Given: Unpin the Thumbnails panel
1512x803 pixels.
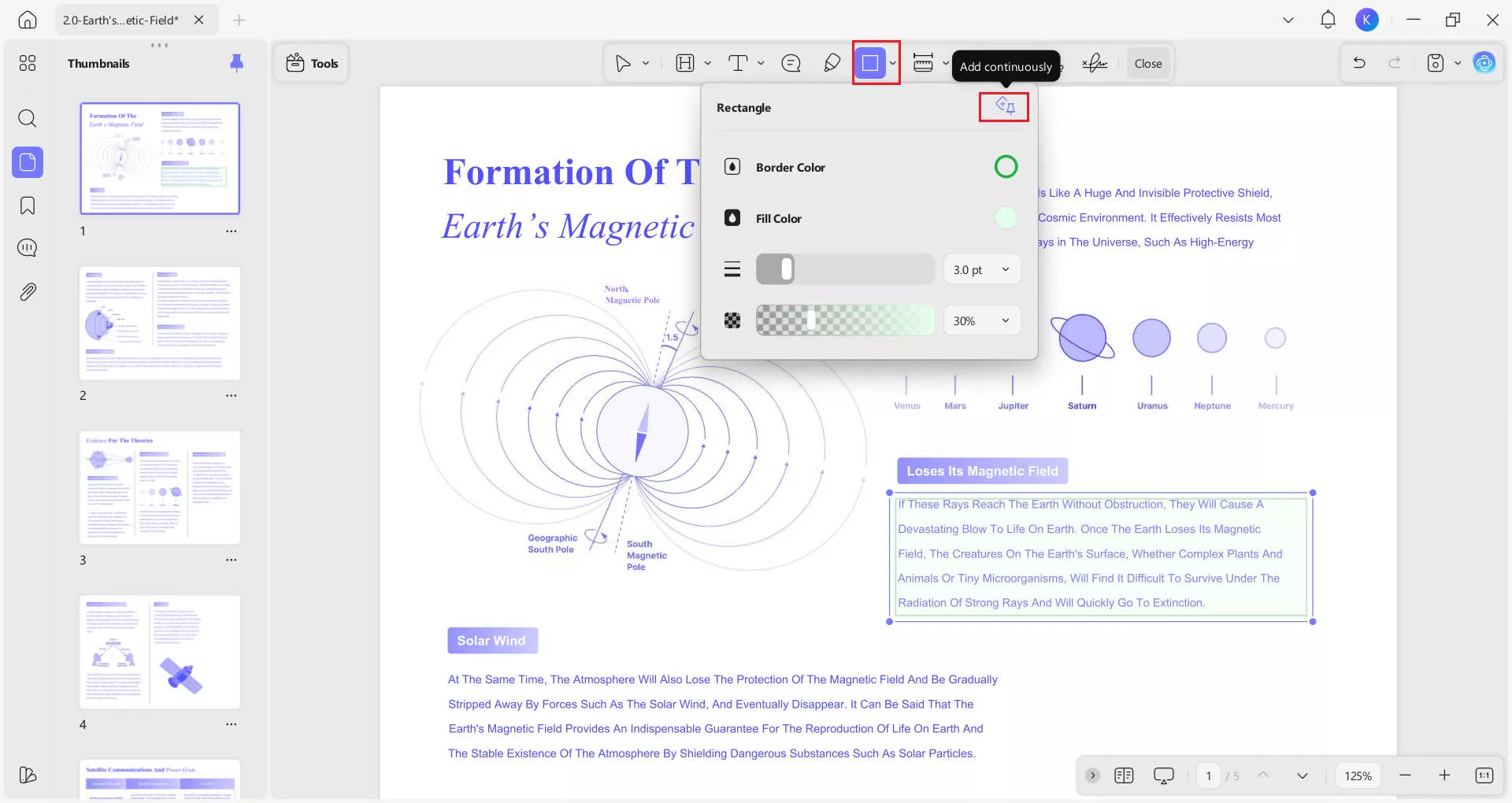Looking at the screenshot, I should click(x=236, y=63).
